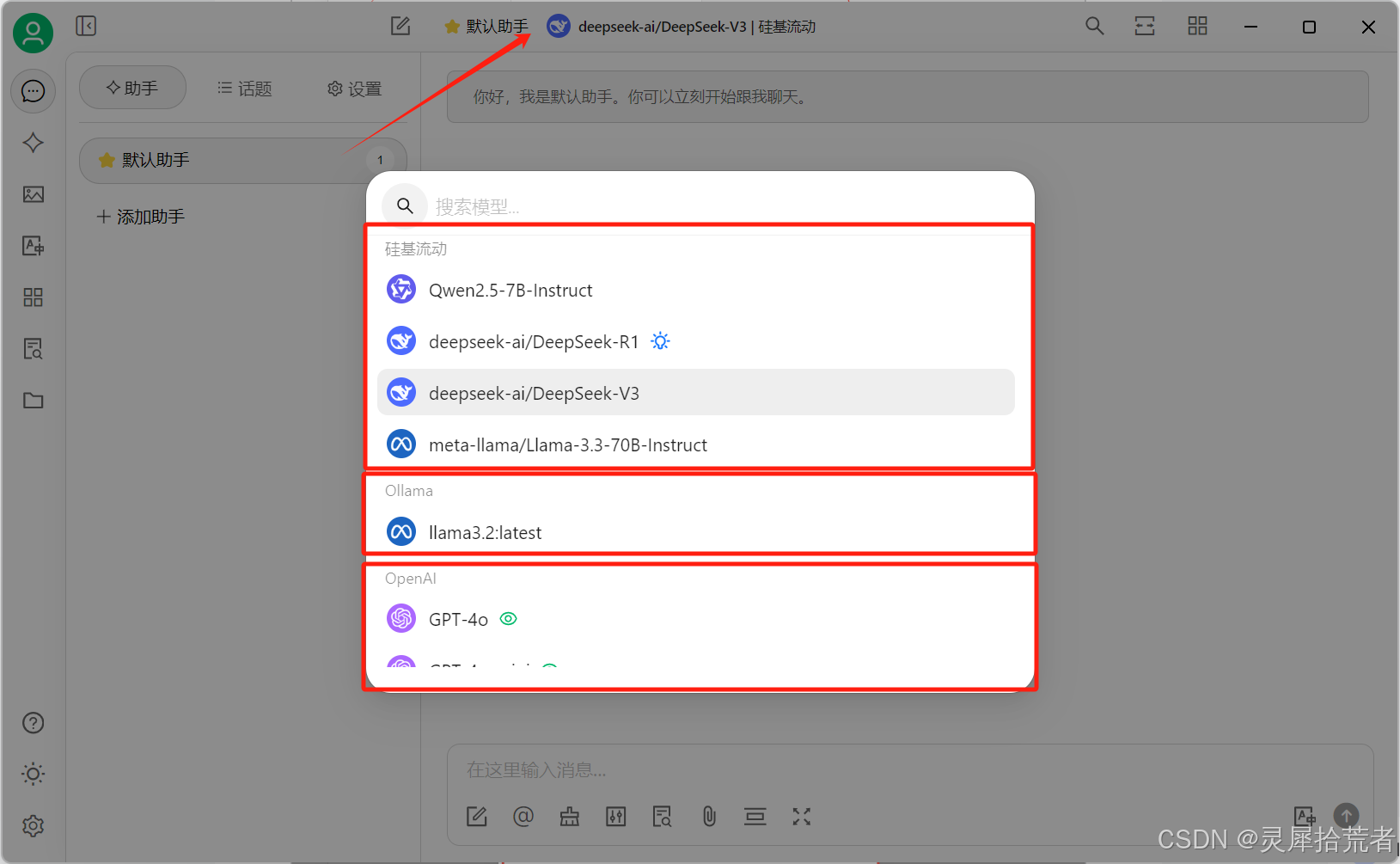Select Qwen2.5-7B-Instruct model
The height and width of the screenshot is (864, 1400).
click(x=696, y=290)
